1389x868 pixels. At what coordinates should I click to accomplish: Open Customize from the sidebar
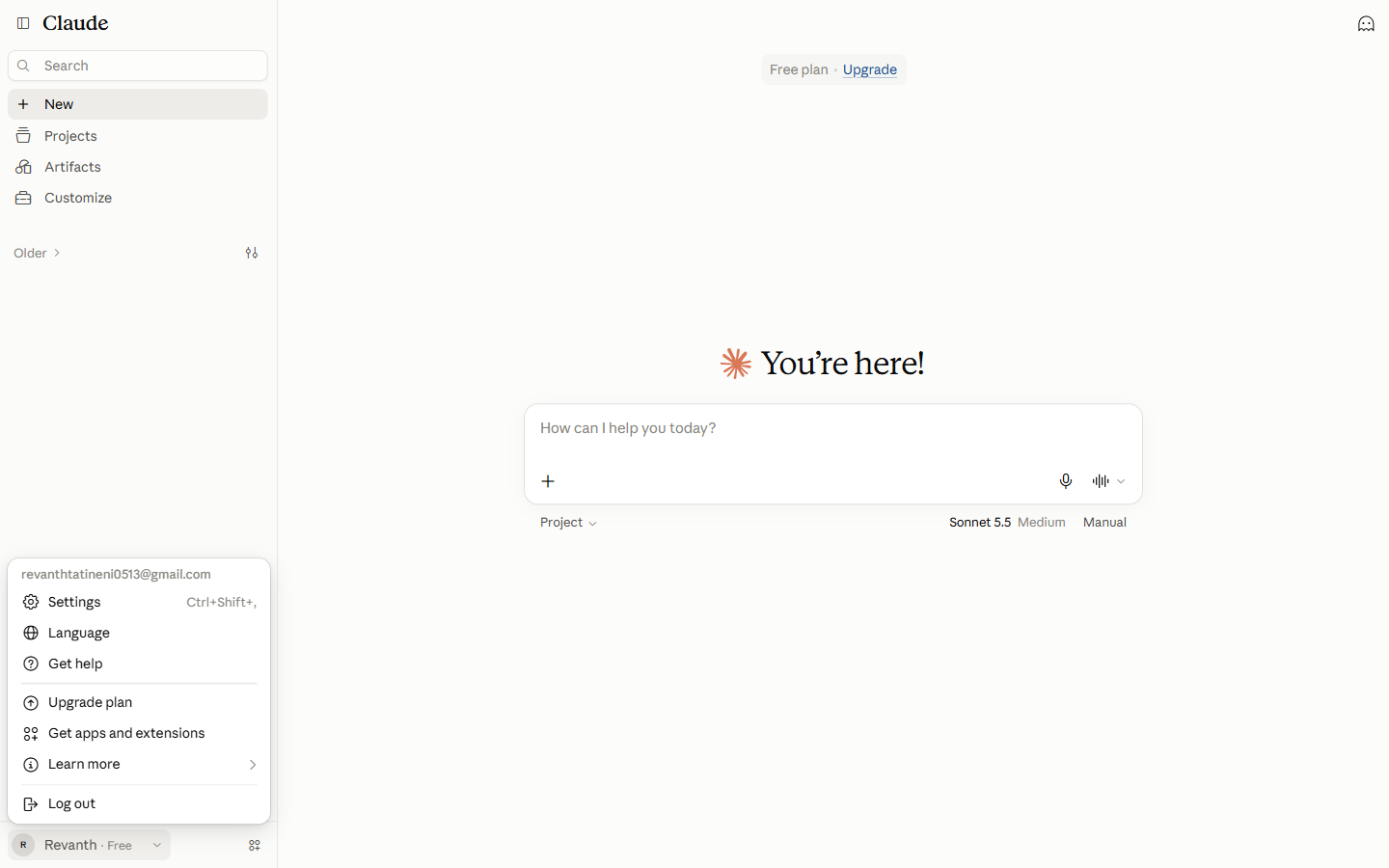[x=138, y=198]
